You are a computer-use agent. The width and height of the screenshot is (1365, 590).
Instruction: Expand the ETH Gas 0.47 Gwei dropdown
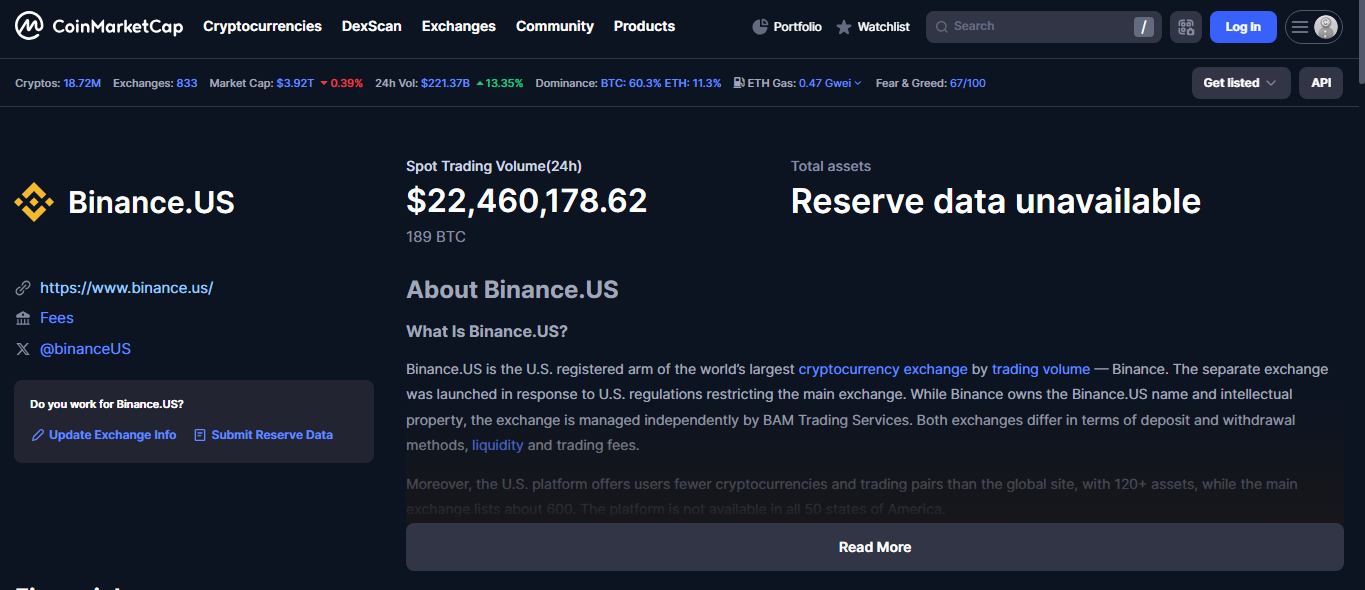(830, 83)
